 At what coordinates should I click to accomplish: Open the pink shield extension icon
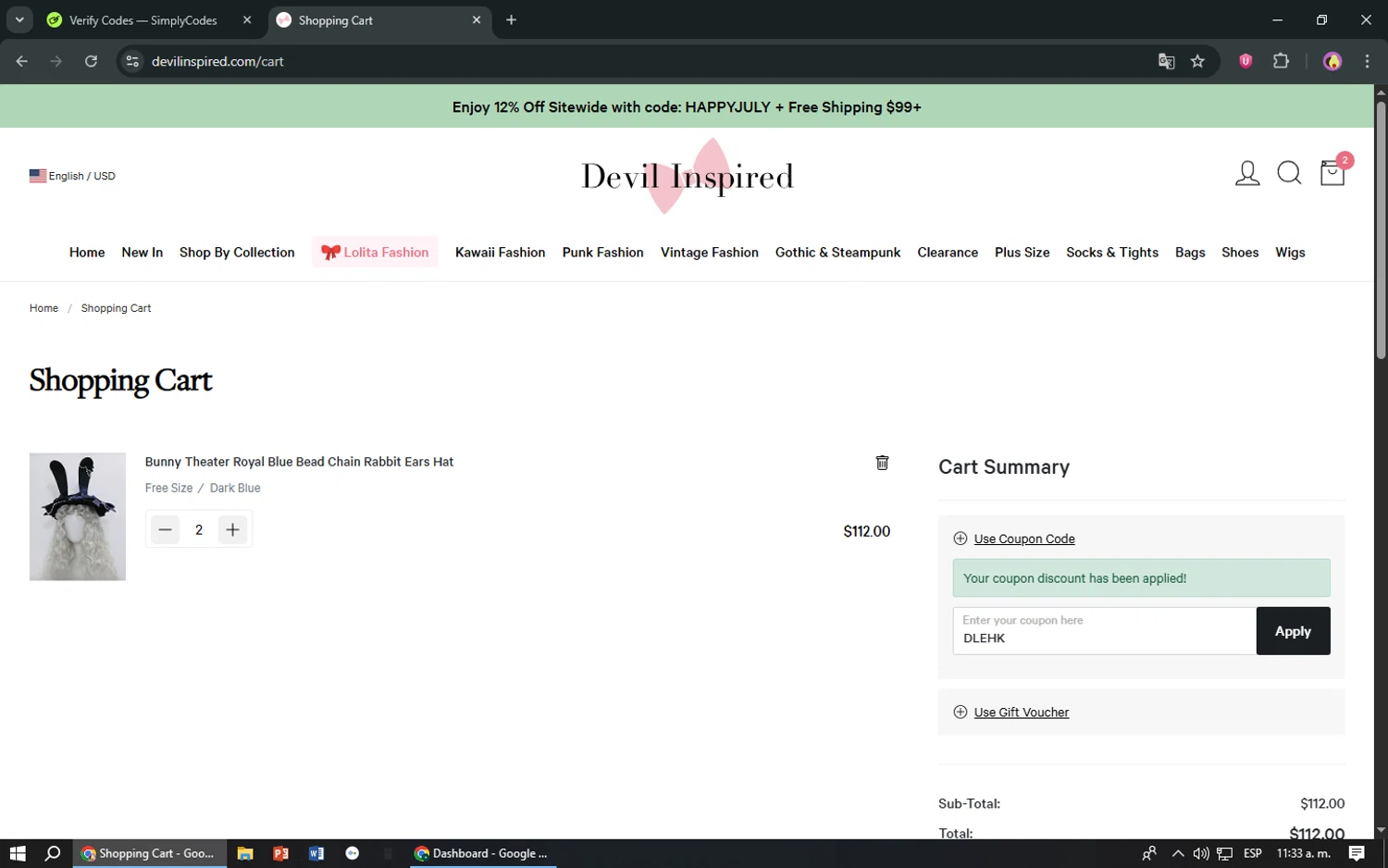(1245, 61)
